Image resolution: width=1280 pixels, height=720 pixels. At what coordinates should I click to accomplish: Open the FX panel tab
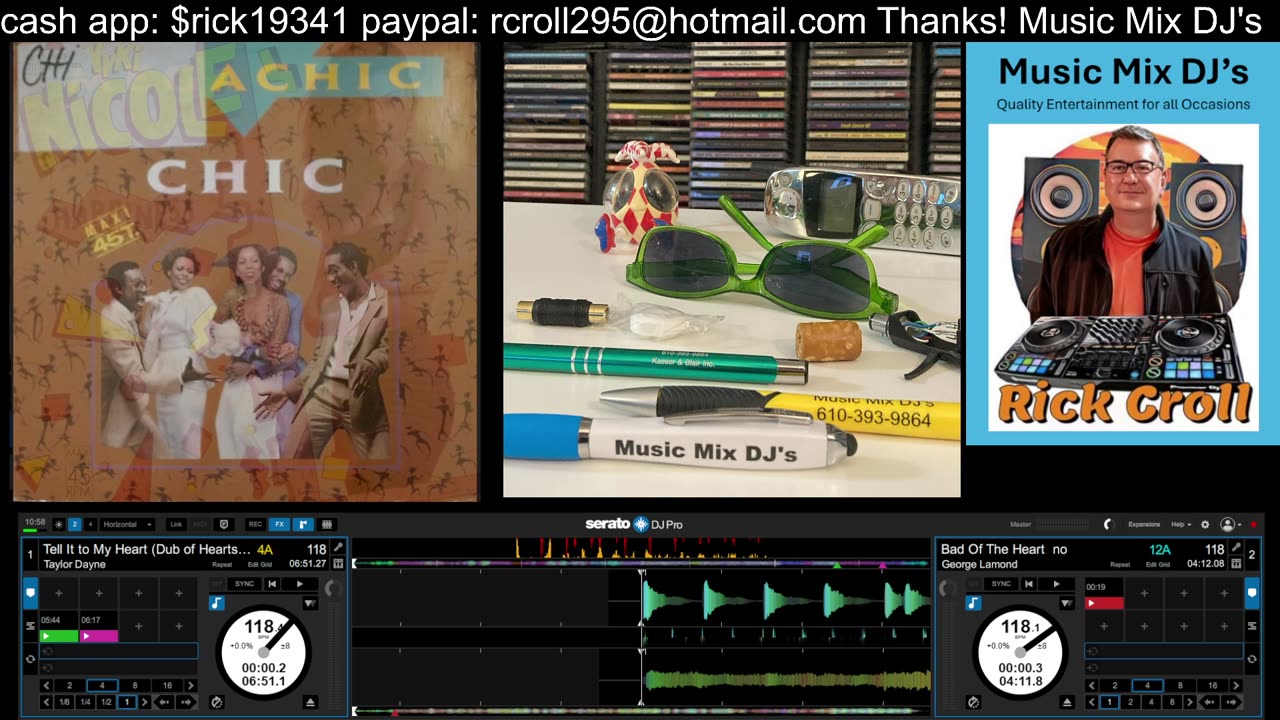(279, 524)
